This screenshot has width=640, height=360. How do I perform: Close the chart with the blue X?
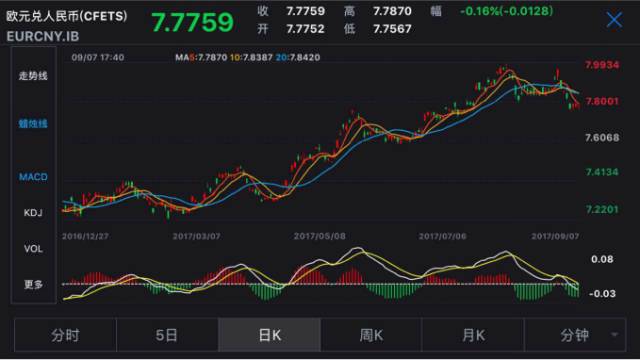614,20
